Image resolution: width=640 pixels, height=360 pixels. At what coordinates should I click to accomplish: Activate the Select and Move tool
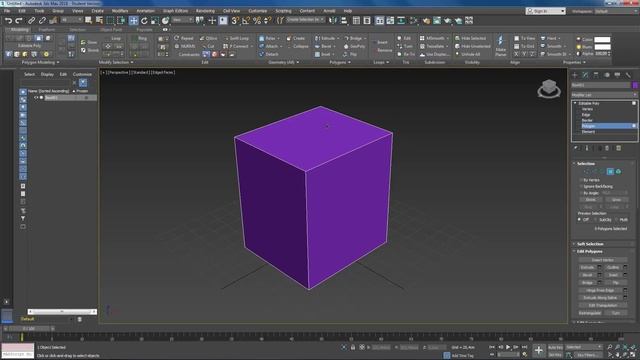(133, 20)
